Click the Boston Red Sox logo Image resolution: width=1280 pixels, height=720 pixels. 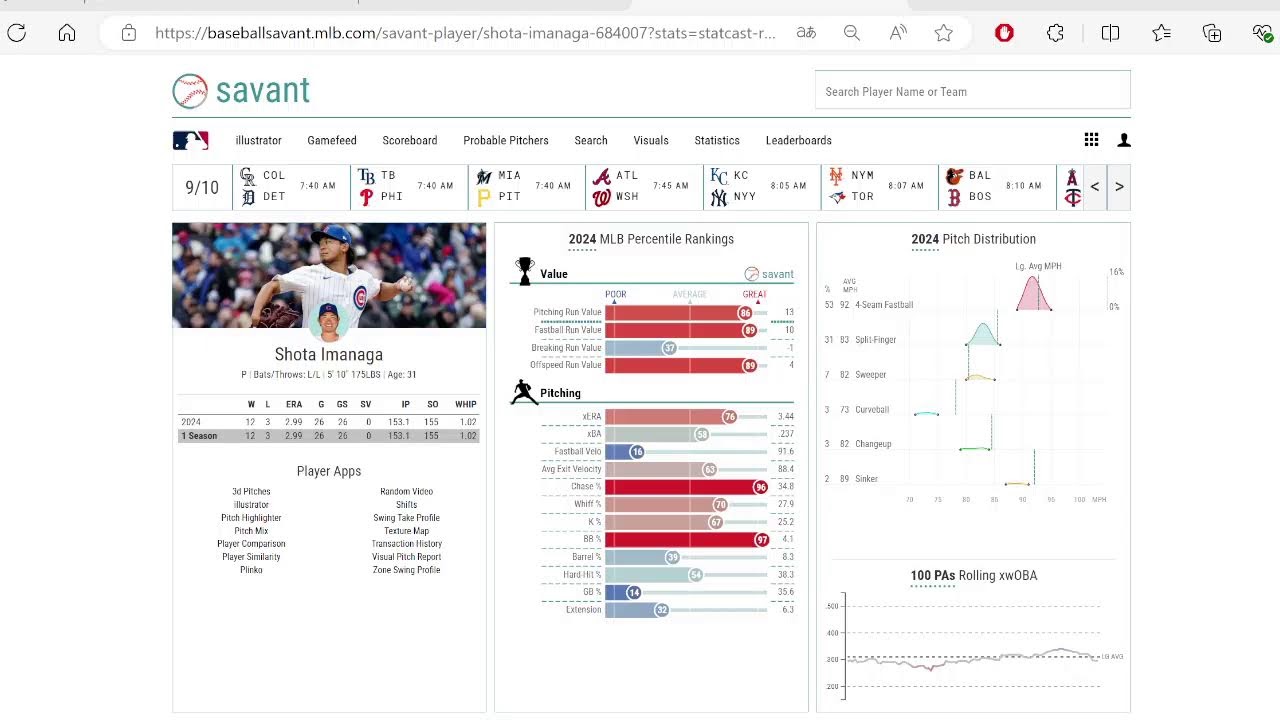point(954,197)
